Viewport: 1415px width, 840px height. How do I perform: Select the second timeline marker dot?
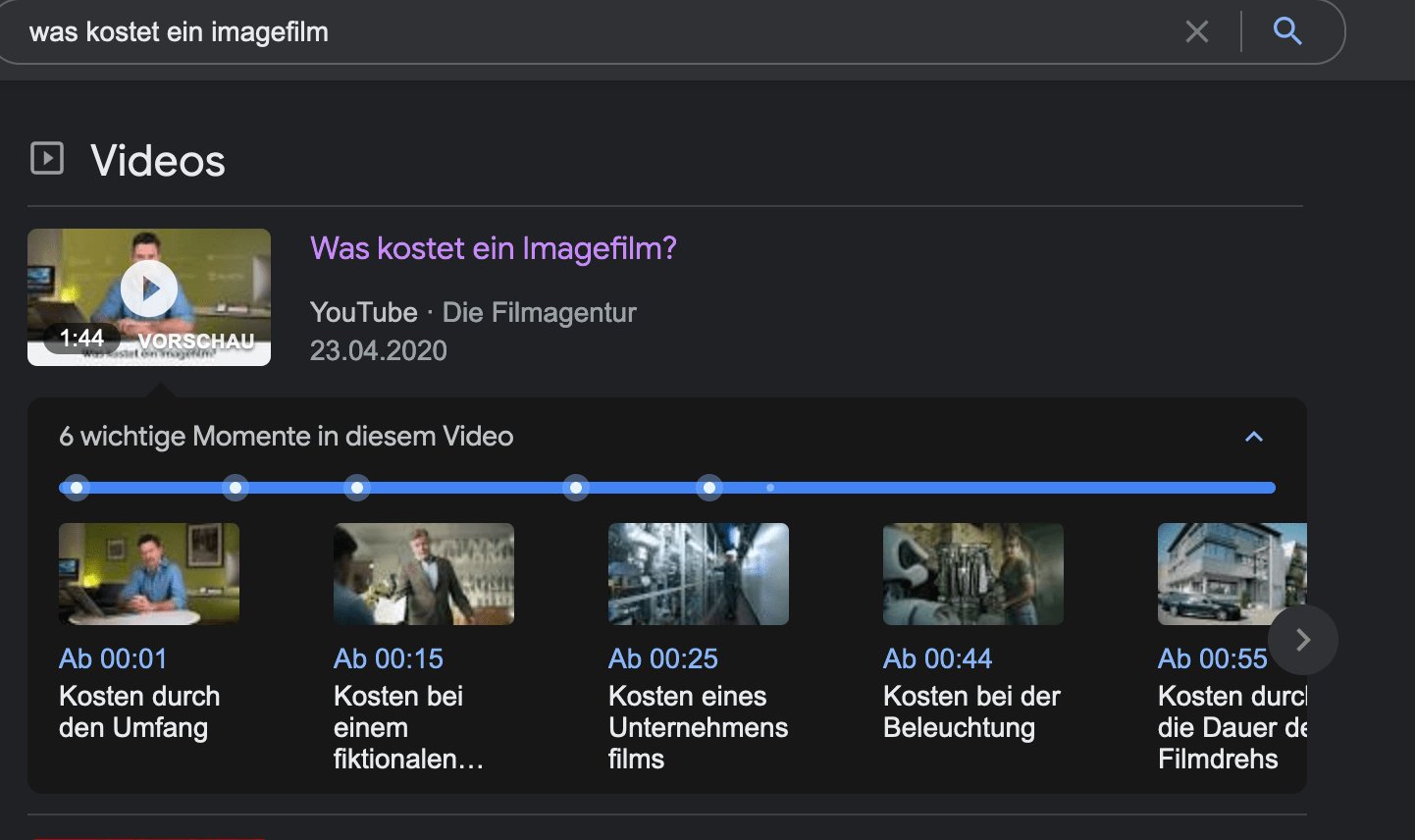tap(236, 488)
